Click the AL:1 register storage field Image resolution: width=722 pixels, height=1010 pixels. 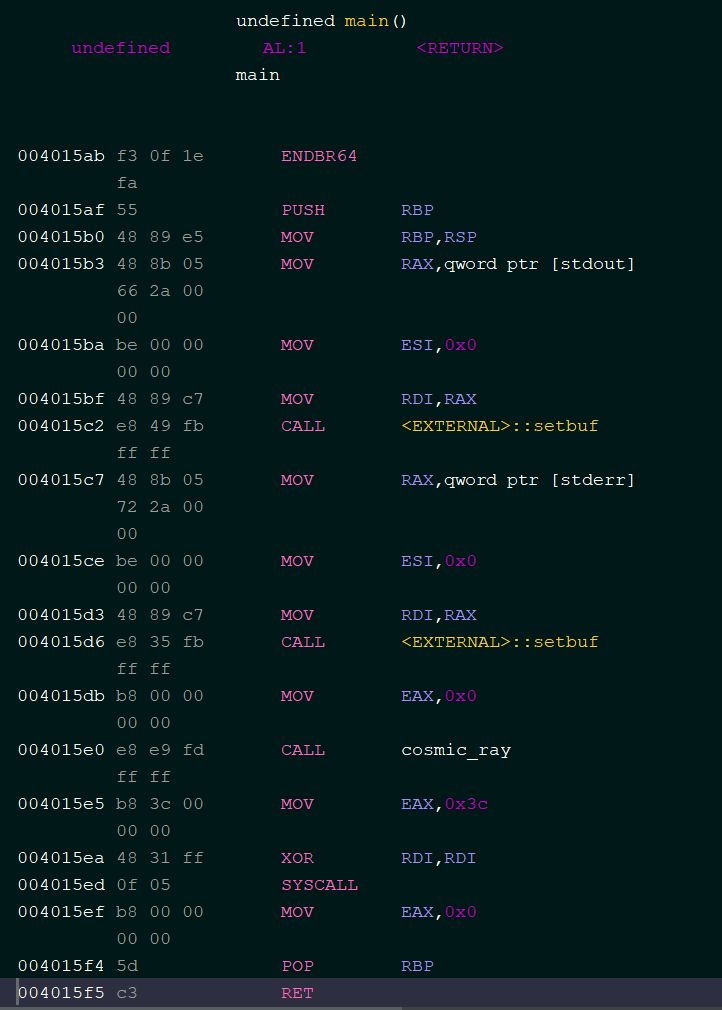point(284,48)
